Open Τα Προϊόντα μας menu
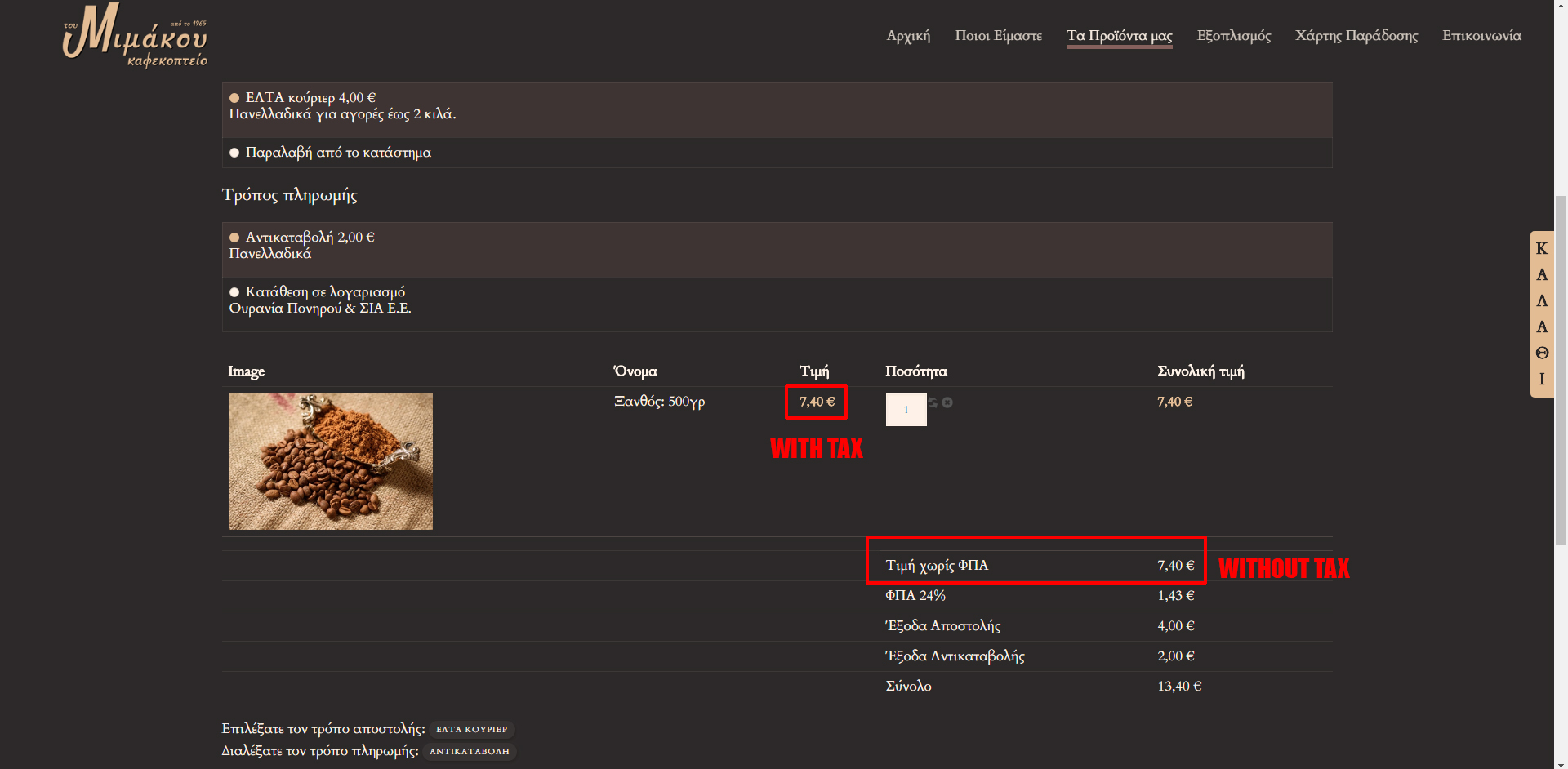Screen dimensions: 1568x769 pos(1119,36)
